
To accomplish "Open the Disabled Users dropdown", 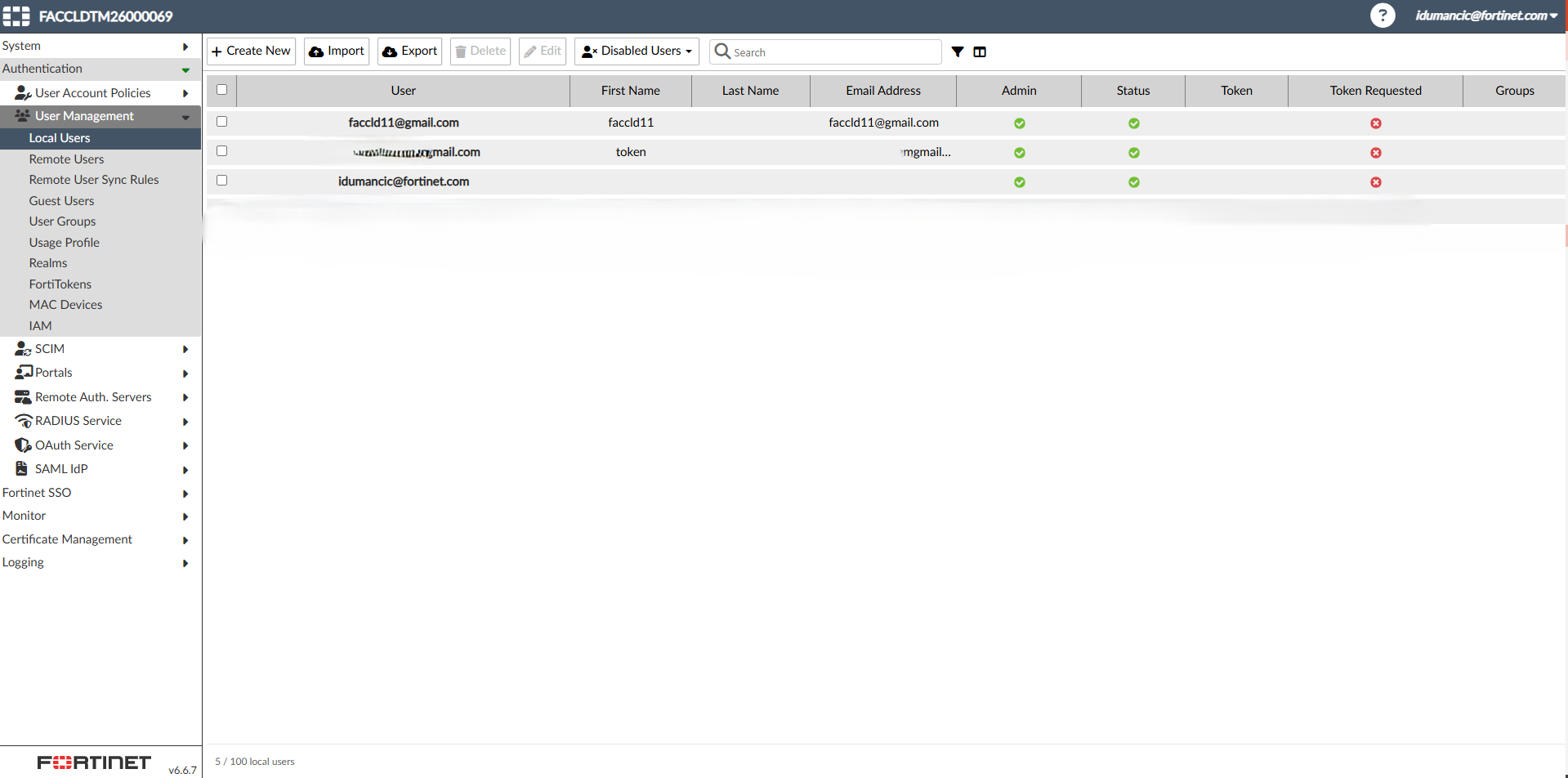I will coord(637,51).
